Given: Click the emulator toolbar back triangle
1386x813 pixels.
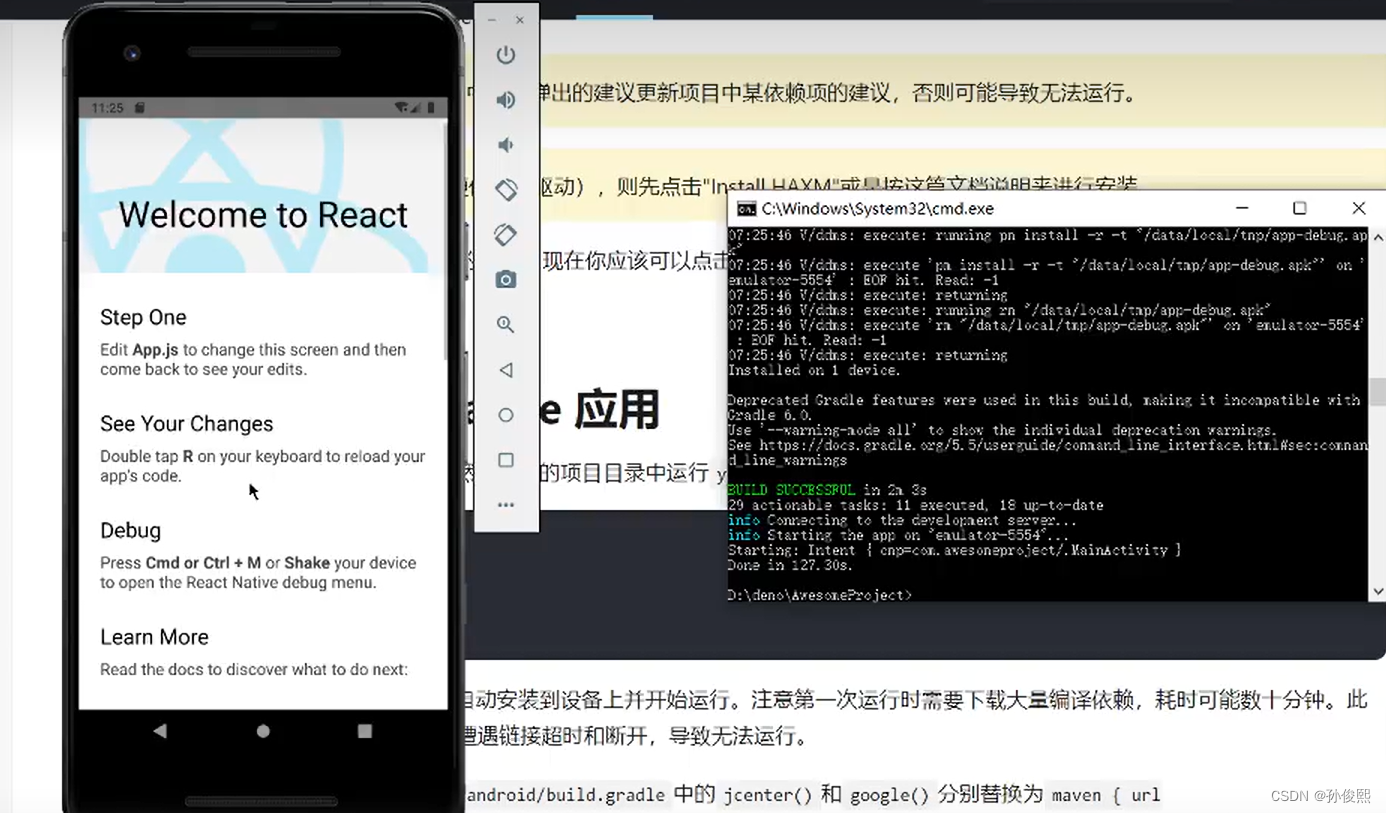Looking at the screenshot, I should tap(506, 370).
